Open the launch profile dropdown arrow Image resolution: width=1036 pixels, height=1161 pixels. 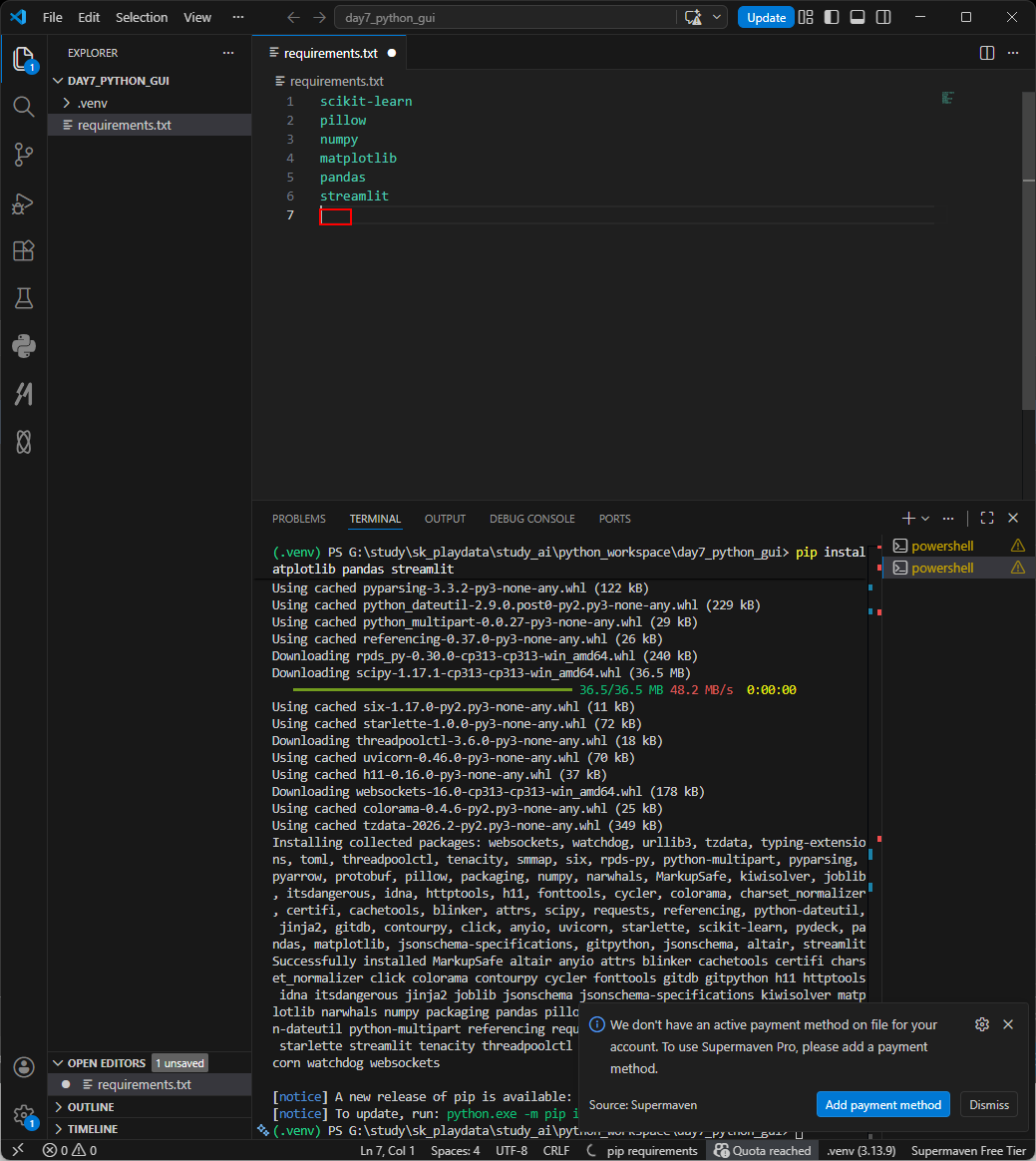pos(925,519)
